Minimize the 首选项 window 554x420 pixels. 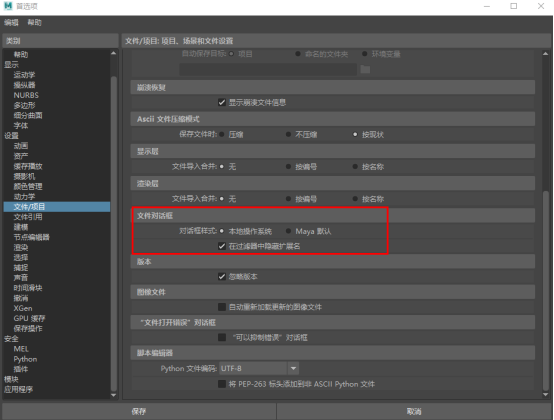tap(487, 6)
